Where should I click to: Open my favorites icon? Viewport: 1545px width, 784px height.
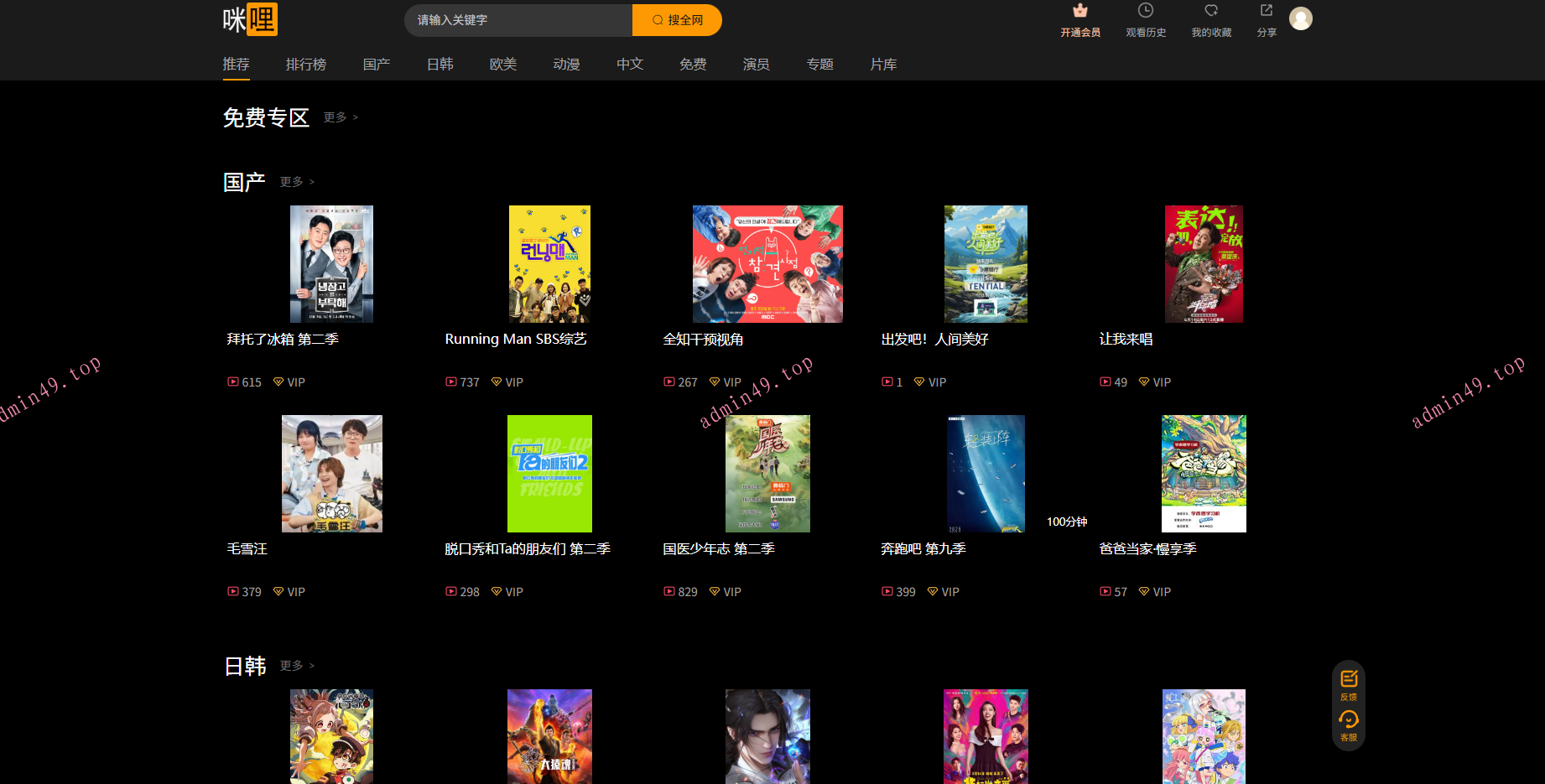pyautogui.click(x=1210, y=11)
